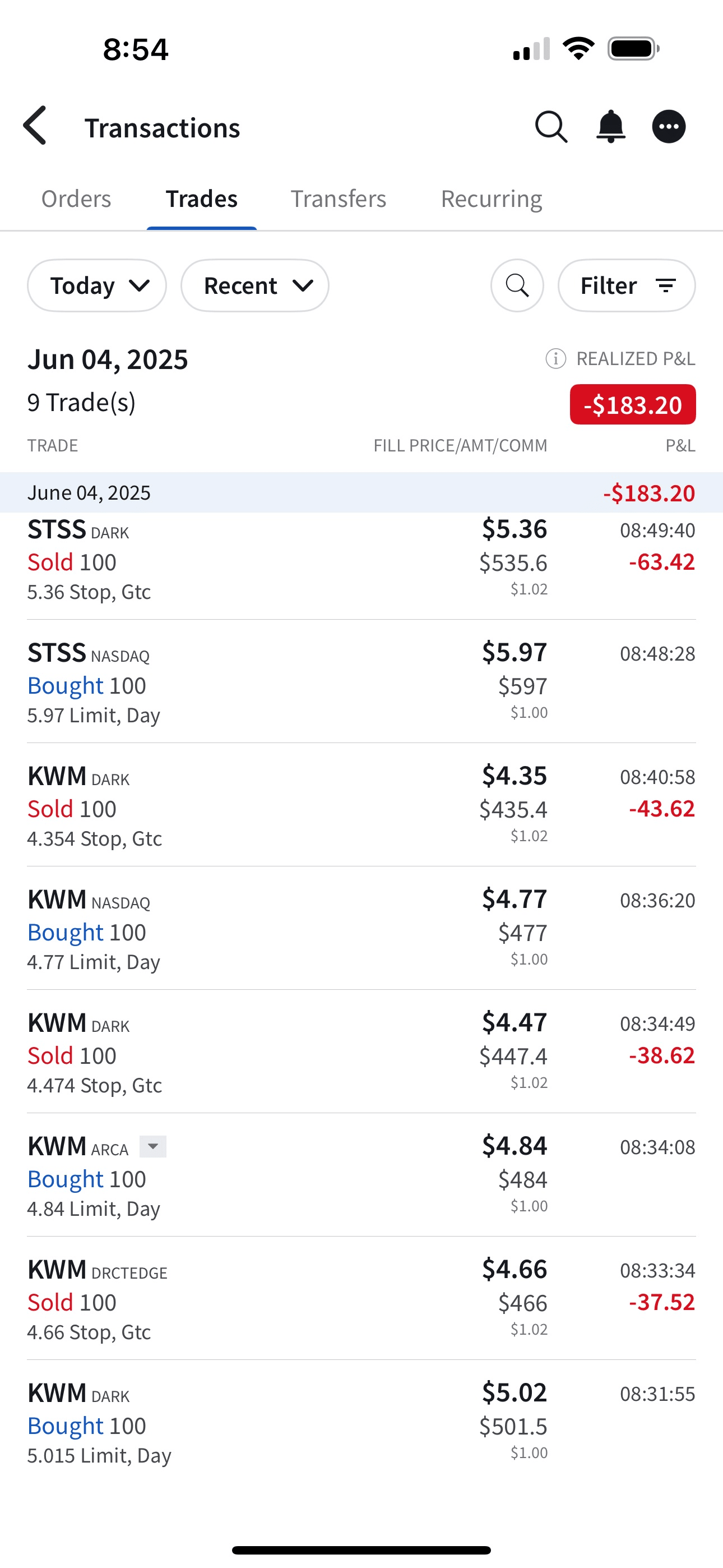Image resolution: width=723 pixels, height=1568 pixels.
Task: Open the more options ellipsis menu
Action: click(669, 127)
